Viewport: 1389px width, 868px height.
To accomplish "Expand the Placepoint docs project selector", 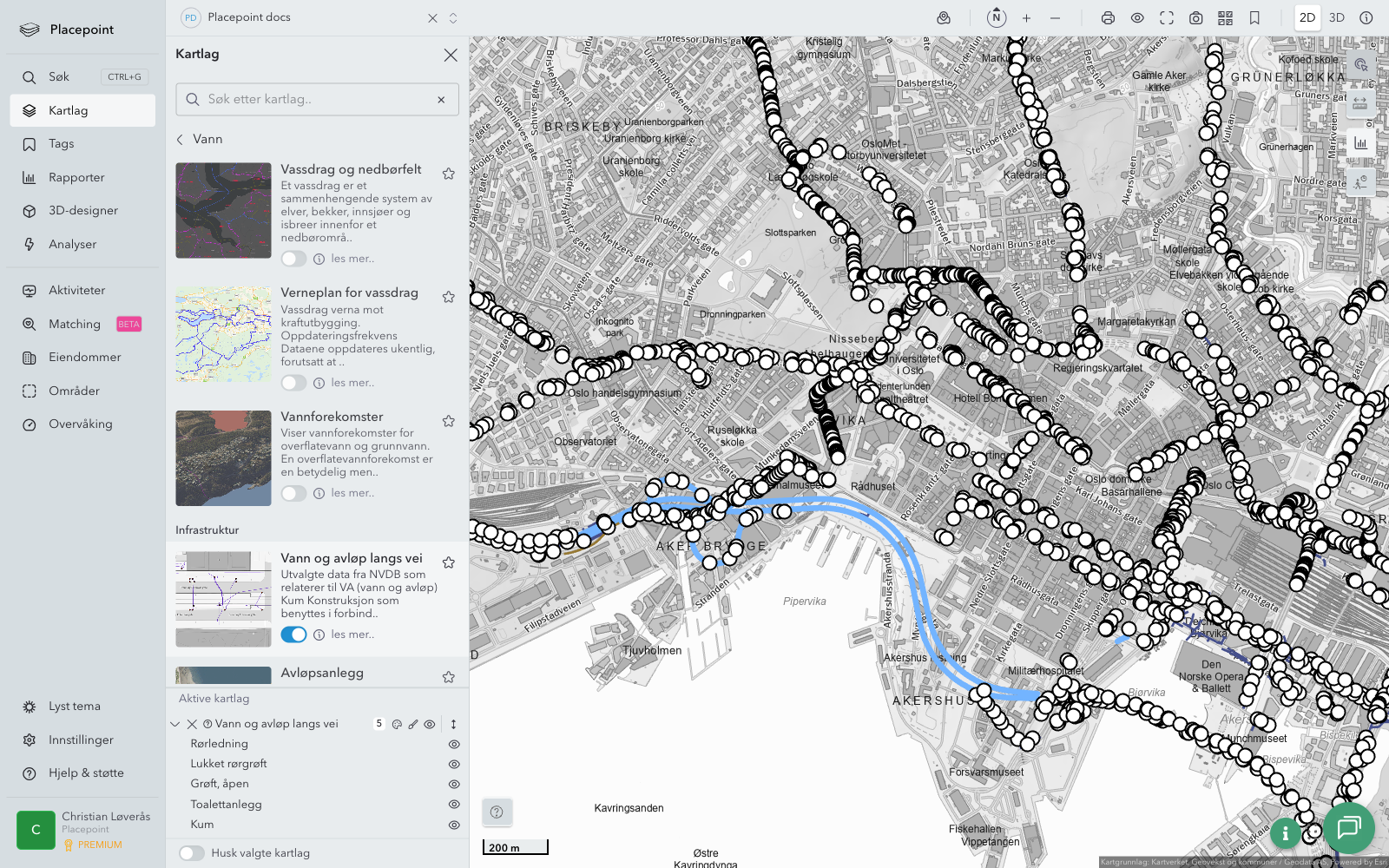I will pos(453,18).
